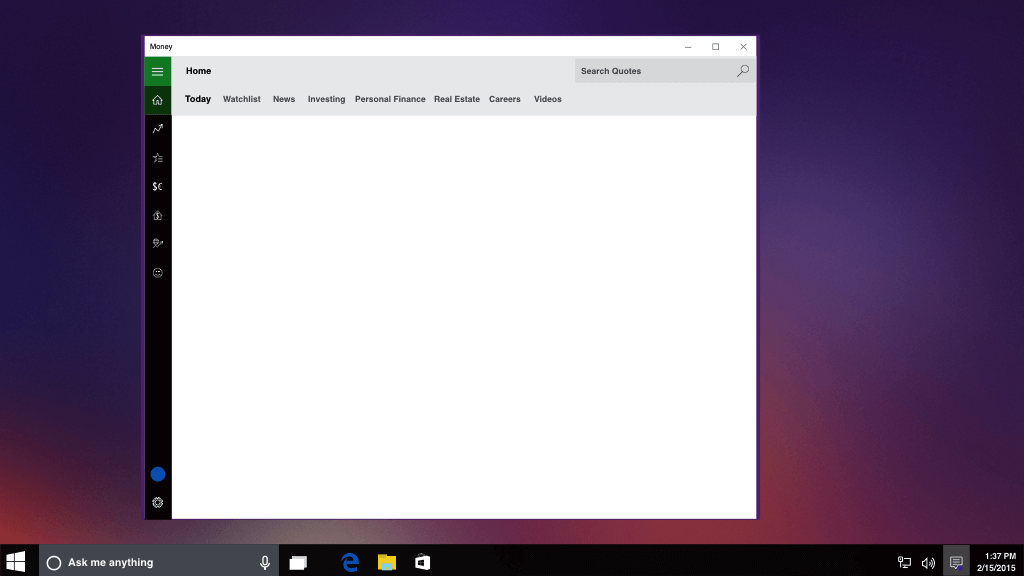
Task: Open the Careers tab
Action: [505, 99]
